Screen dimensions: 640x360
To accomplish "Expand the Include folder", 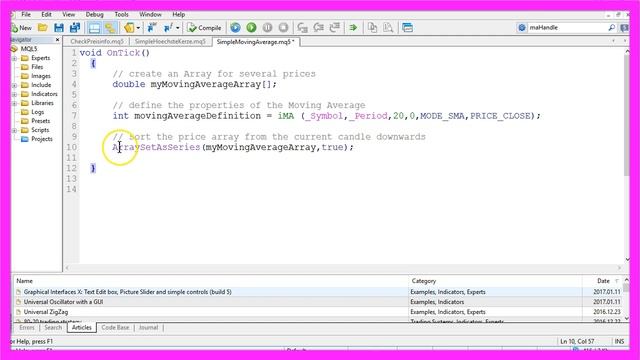I will click(15, 85).
